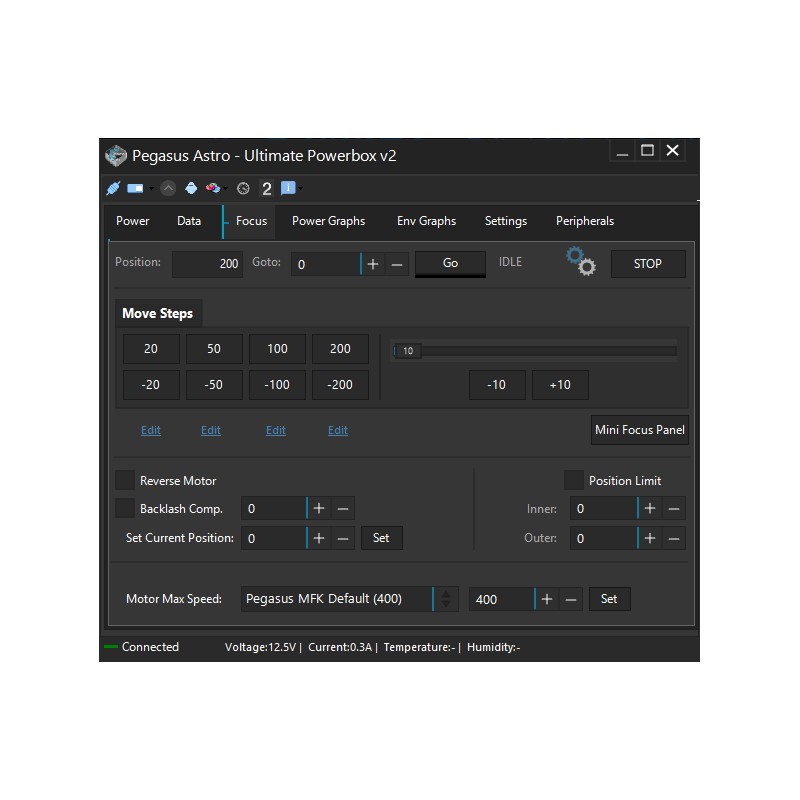
Task: Click the clock icon in the toolbar
Action: click(243, 189)
